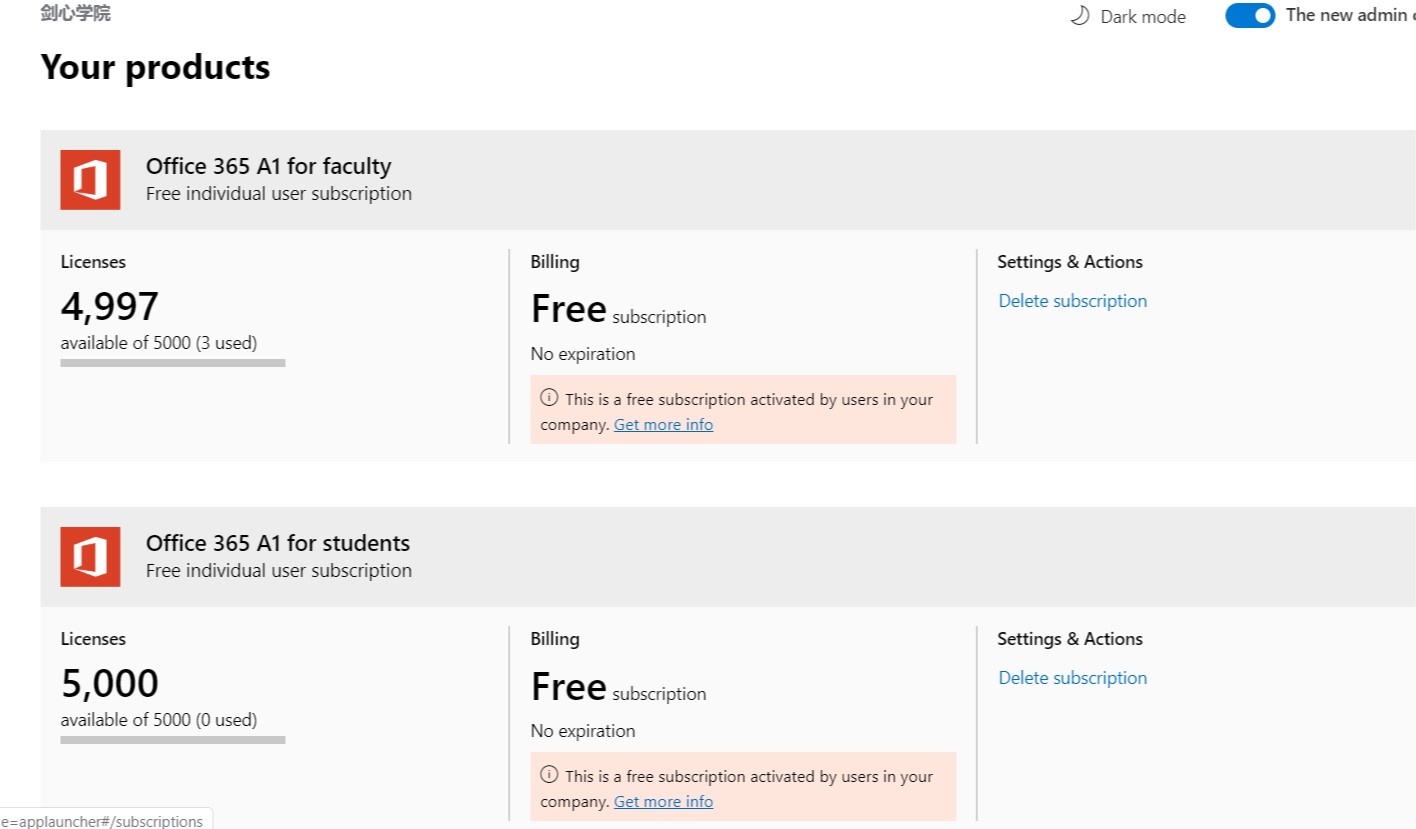Click students license usage bar

click(x=173, y=740)
